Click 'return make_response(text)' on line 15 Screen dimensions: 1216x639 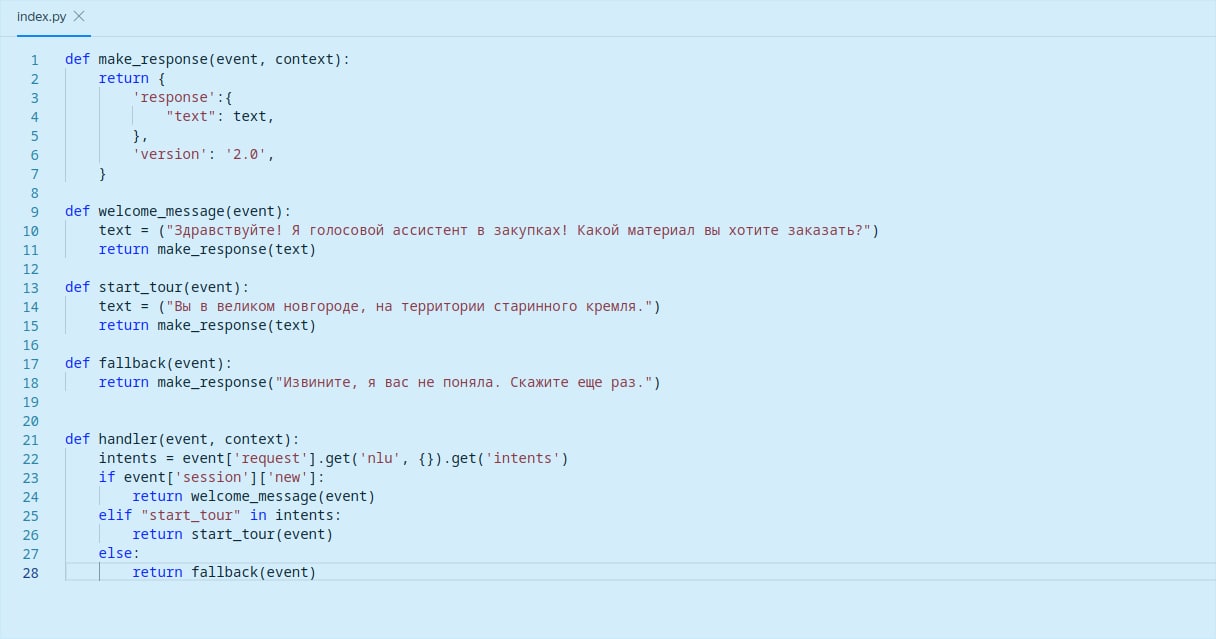[208, 326]
